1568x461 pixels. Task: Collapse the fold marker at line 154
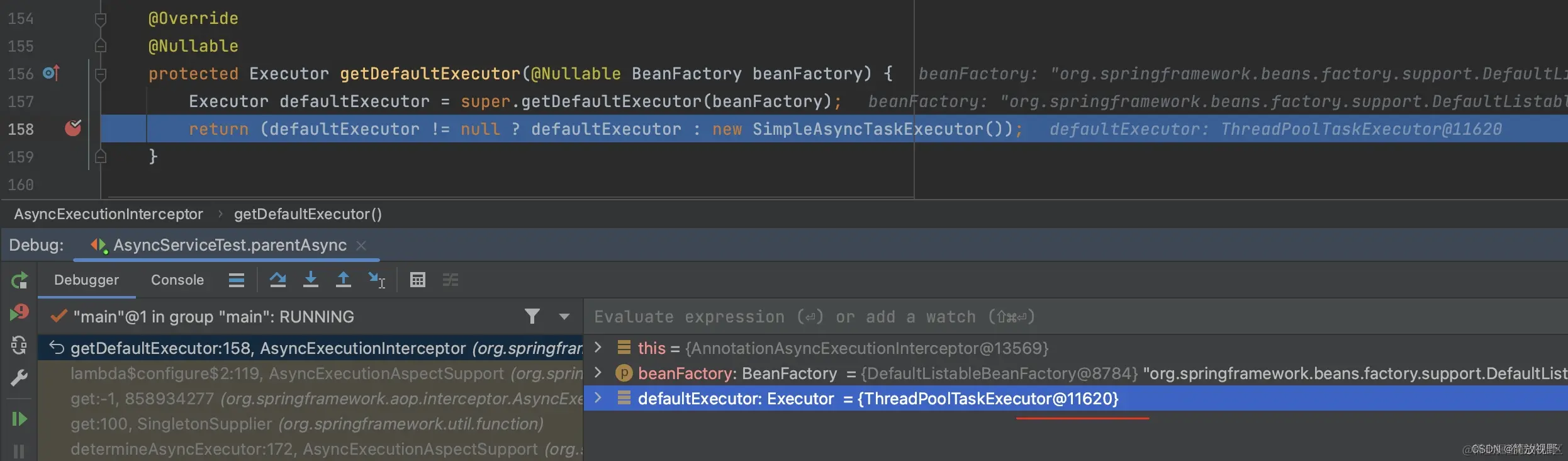tap(100, 19)
